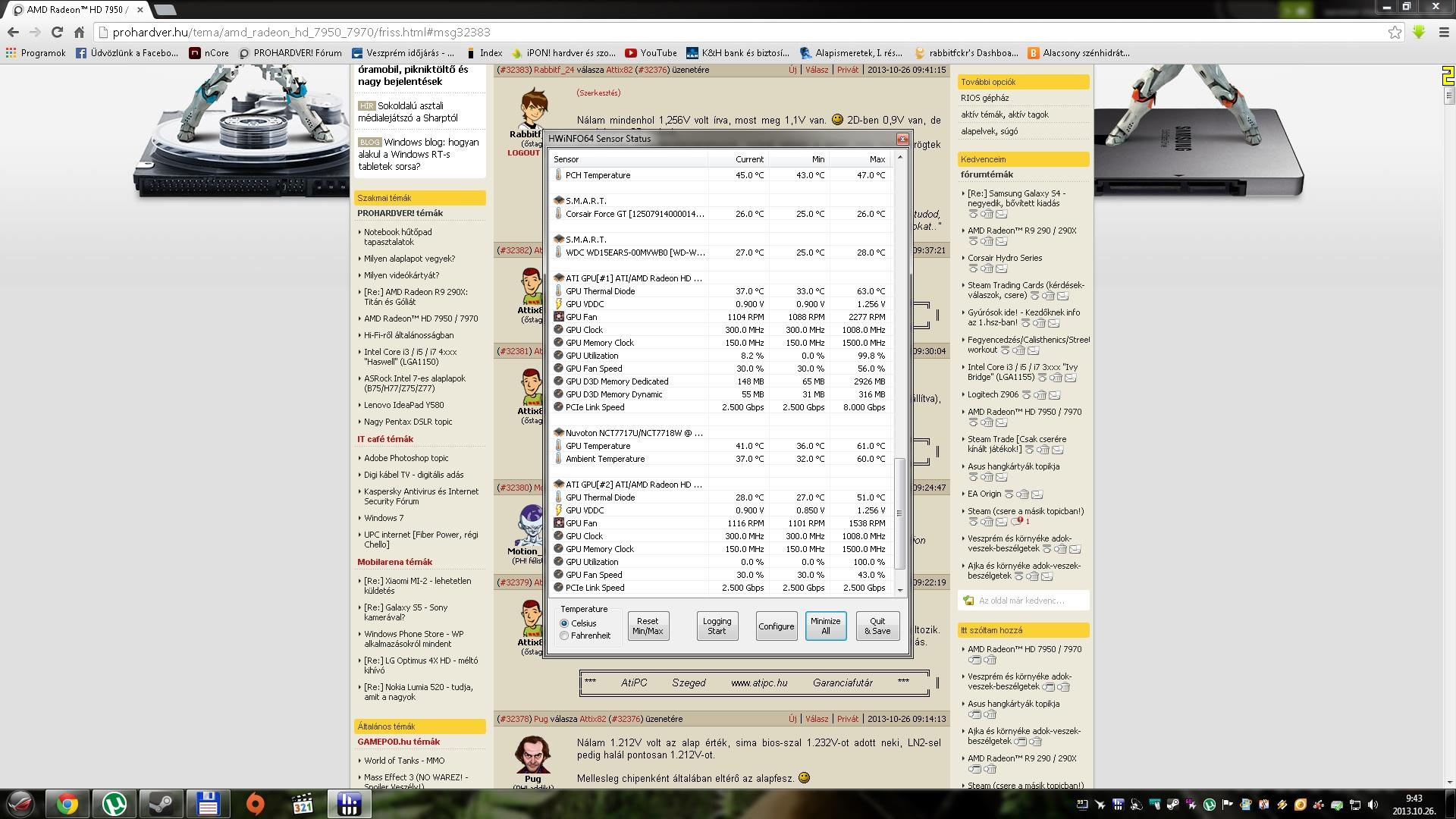Open Media Player Classic from taskbar
Viewport: 1456px width, 819px height.
pos(303,804)
